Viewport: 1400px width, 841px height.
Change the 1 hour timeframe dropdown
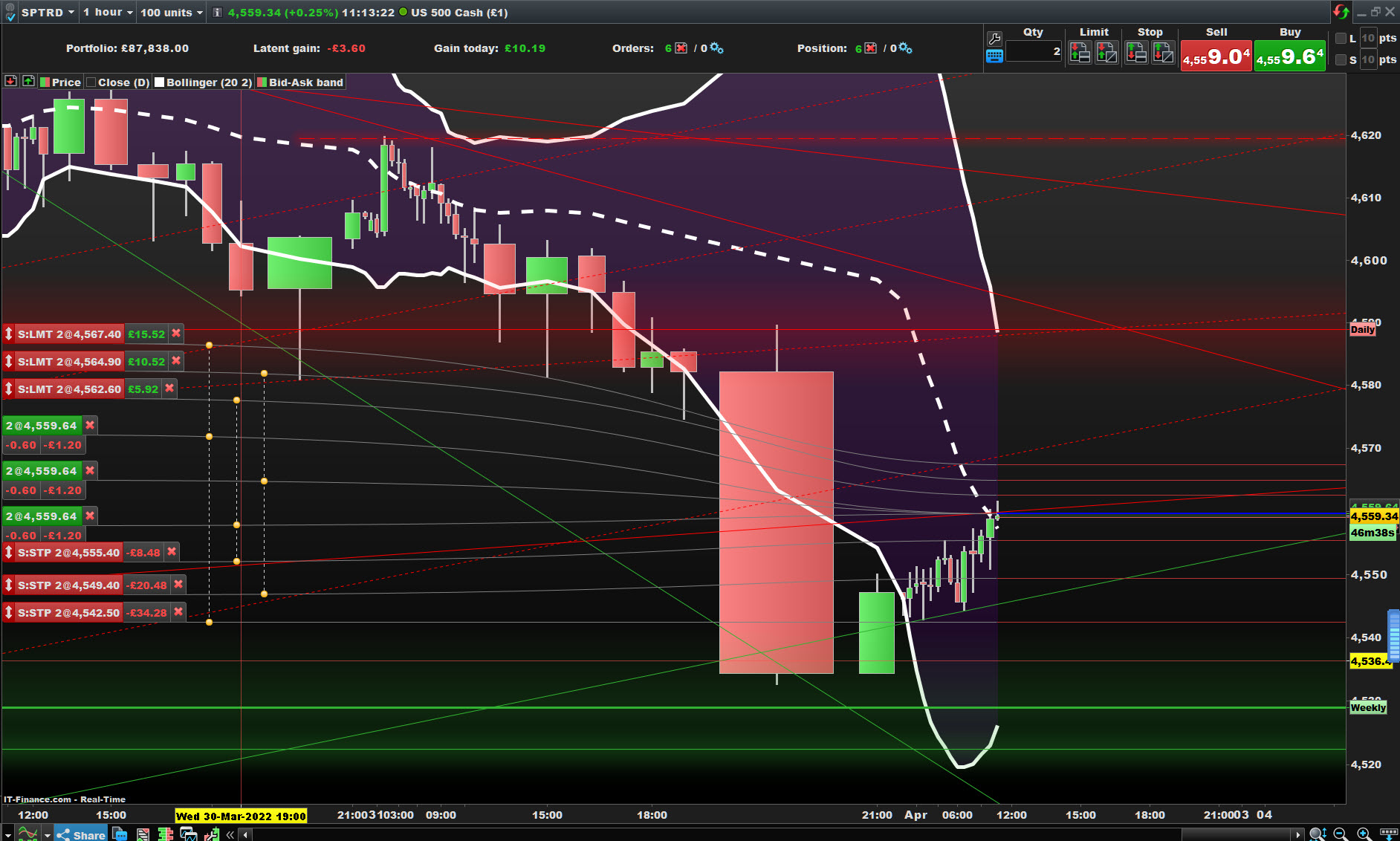click(x=108, y=12)
